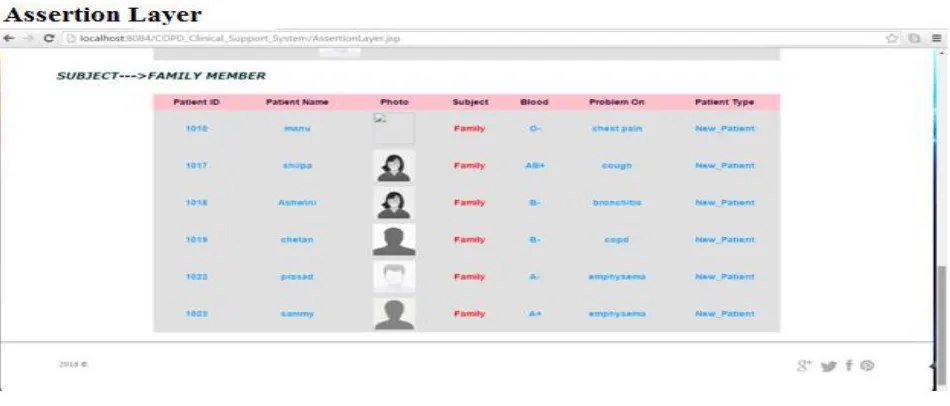The image size is (950, 406).
Task: Click blood group A+ in sammy's row
Action: [x=534, y=313]
